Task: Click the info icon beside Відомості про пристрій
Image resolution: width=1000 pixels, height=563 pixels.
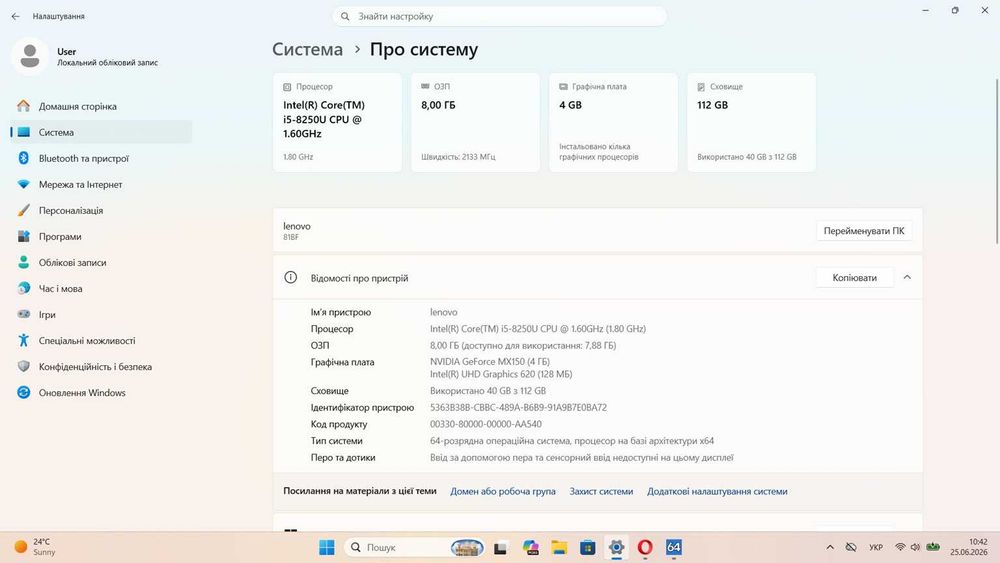Action: tap(290, 277)
